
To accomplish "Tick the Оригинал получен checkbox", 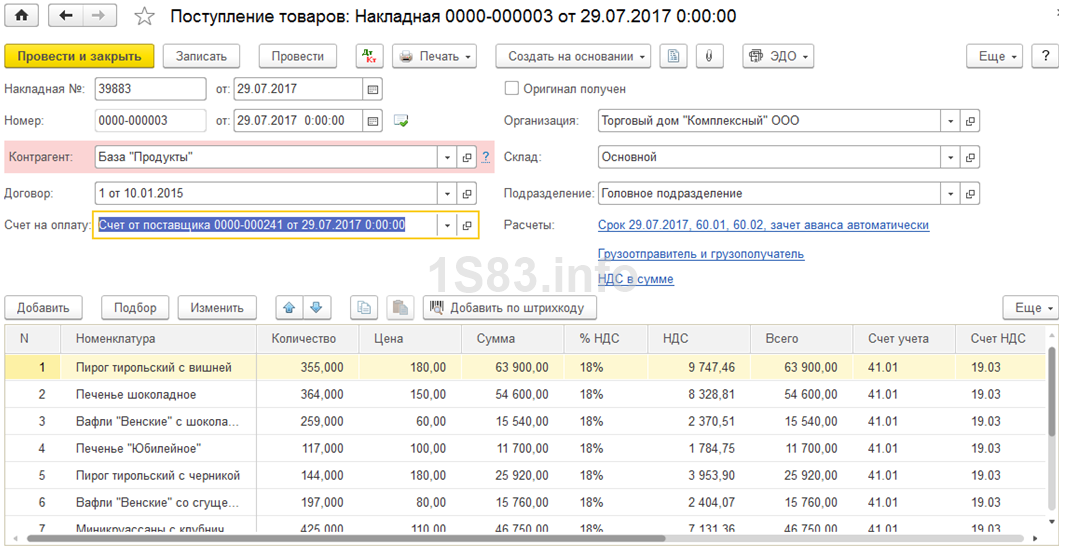I will coord(513,89).
